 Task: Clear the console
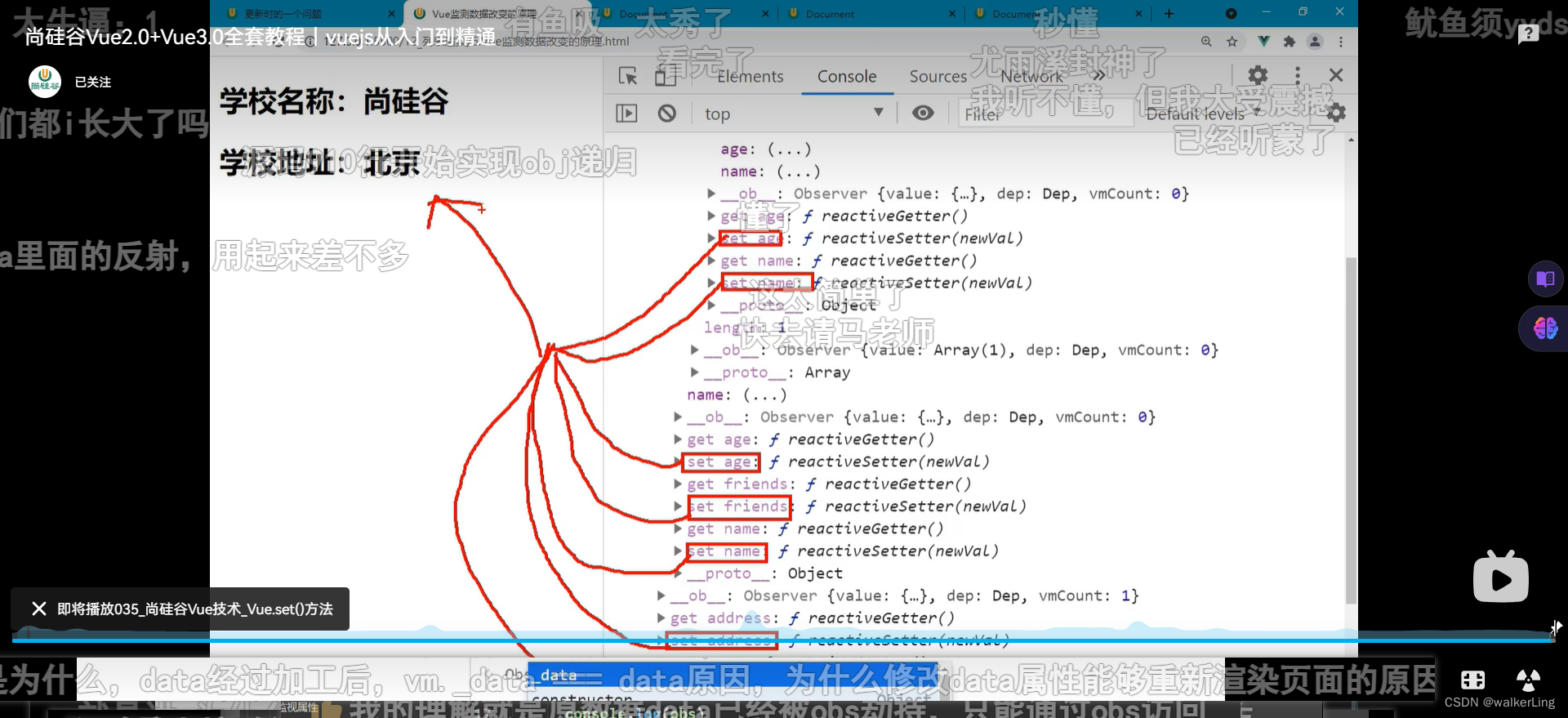pos(667,113)
